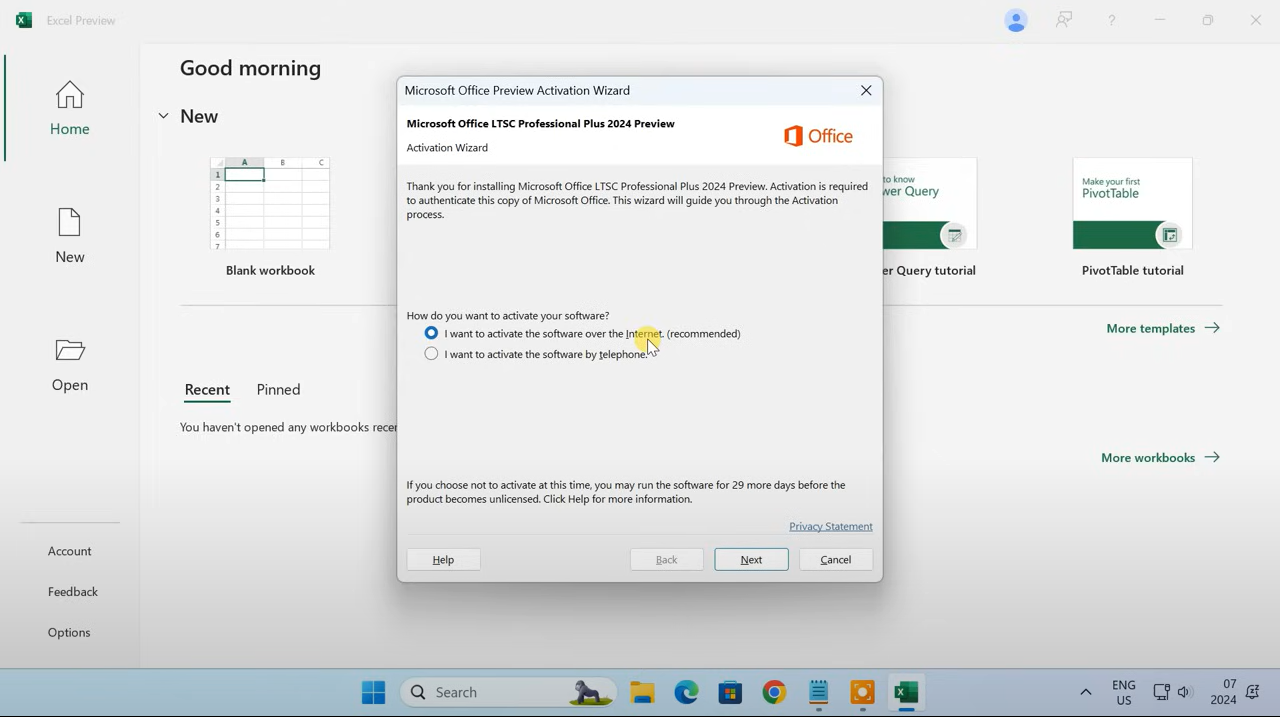The image size is (1280, 717).
Task: Open the volume speaker icon
Action: coord(1185,692)
